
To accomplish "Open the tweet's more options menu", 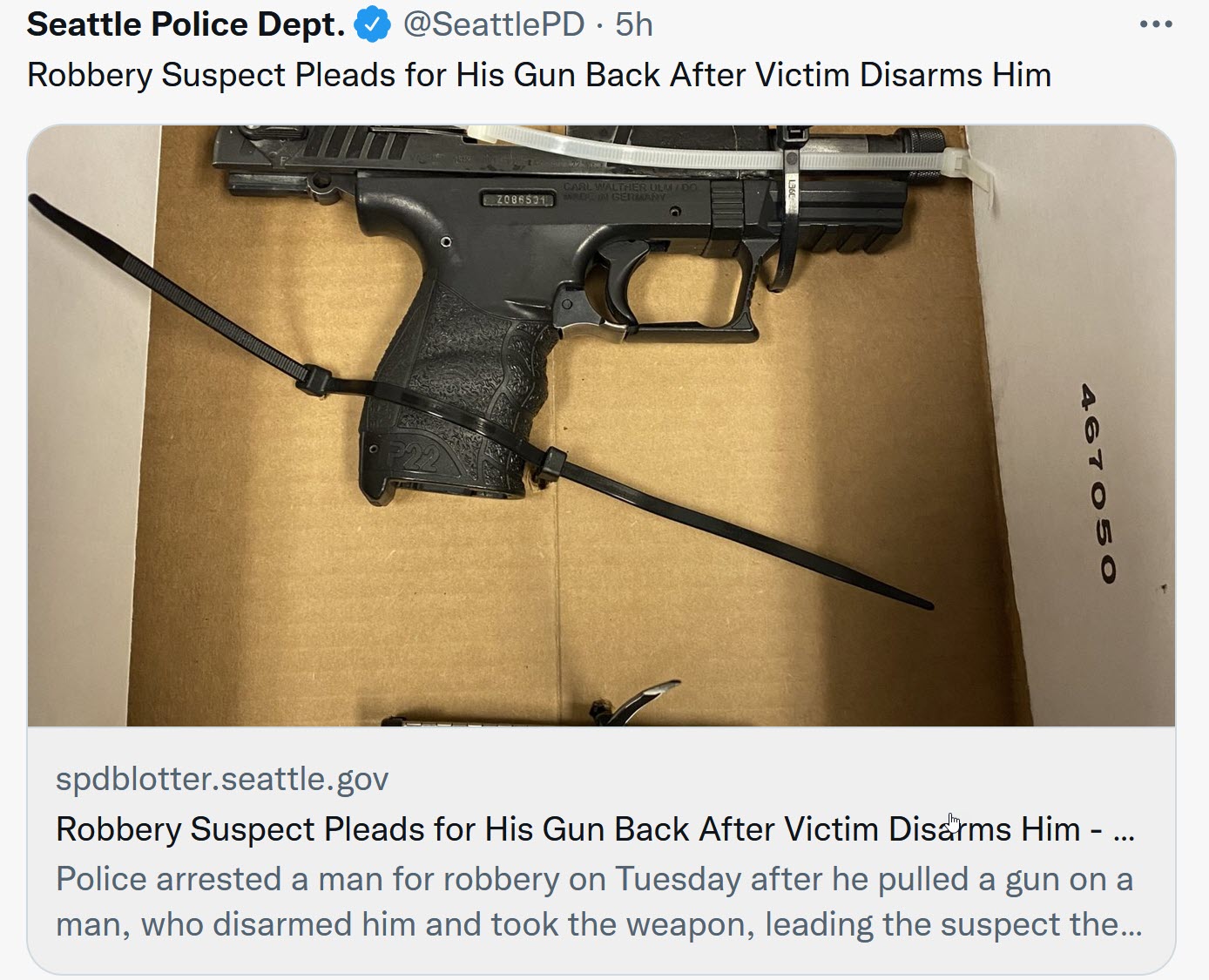I will [1155, 24].
